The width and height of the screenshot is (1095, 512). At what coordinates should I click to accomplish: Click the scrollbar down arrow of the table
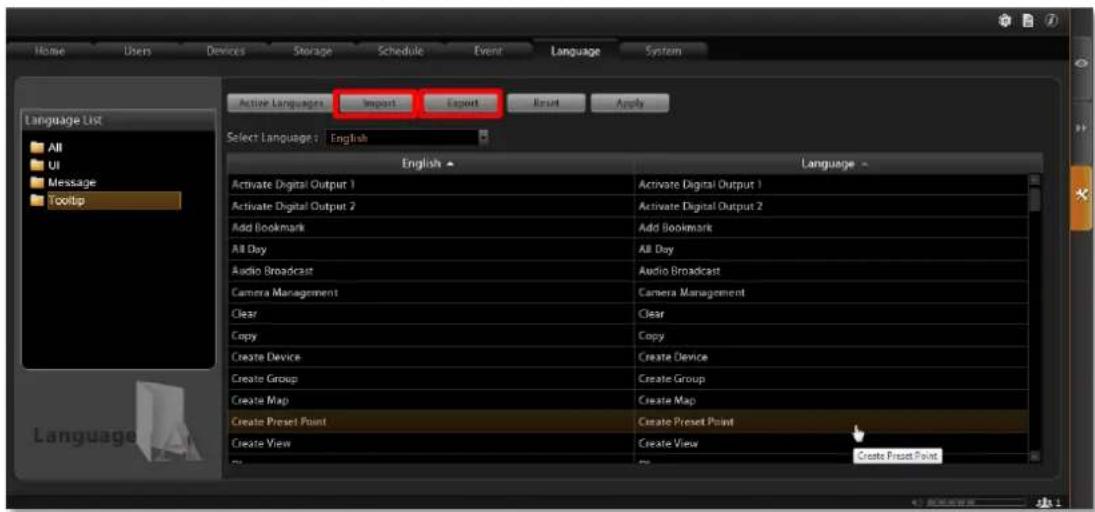click(x=1035, y=455)
